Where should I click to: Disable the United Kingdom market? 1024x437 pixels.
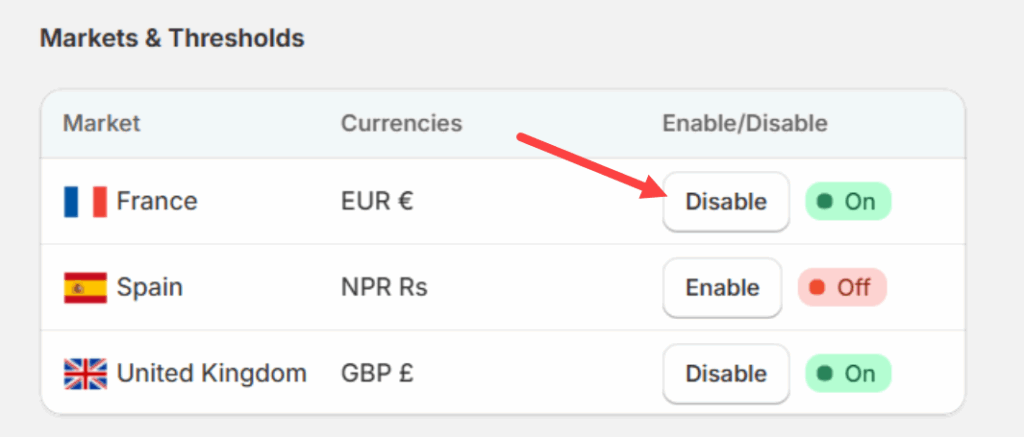click(x=726, y=374)
